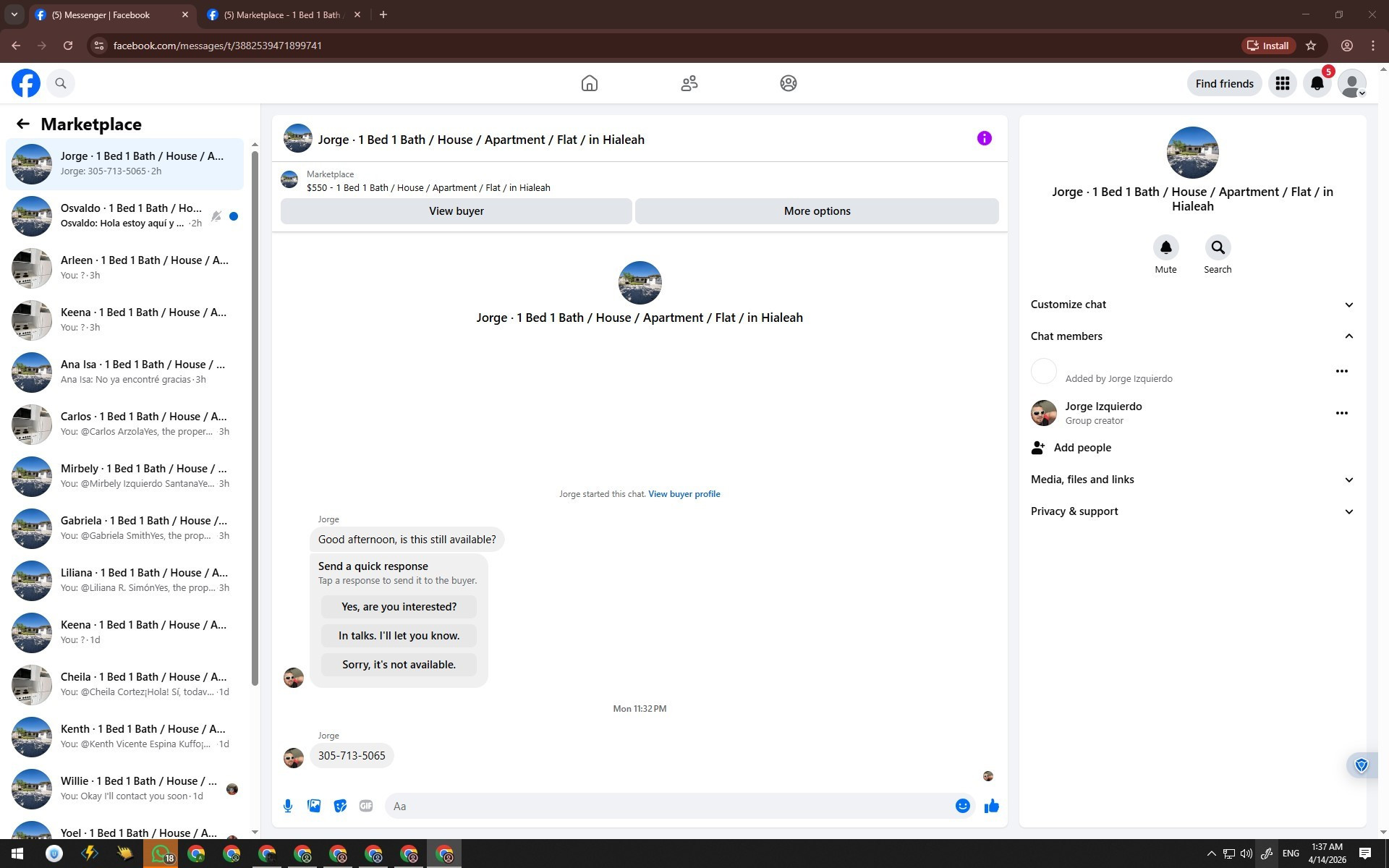This screenshot has height=868, width=1389.
Task: Toggle conversation information panel icon
Action: pyautogui.click(x=984, y=138)
